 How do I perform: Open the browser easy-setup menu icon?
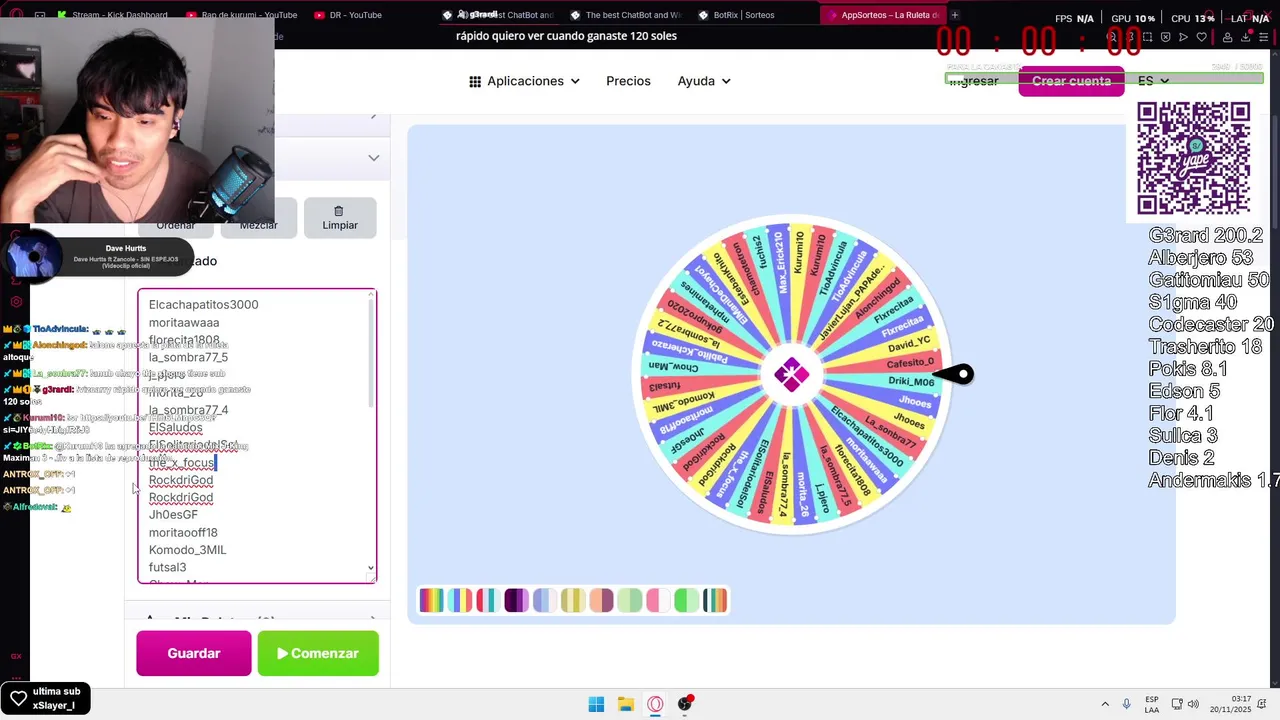click(1265, 37)
